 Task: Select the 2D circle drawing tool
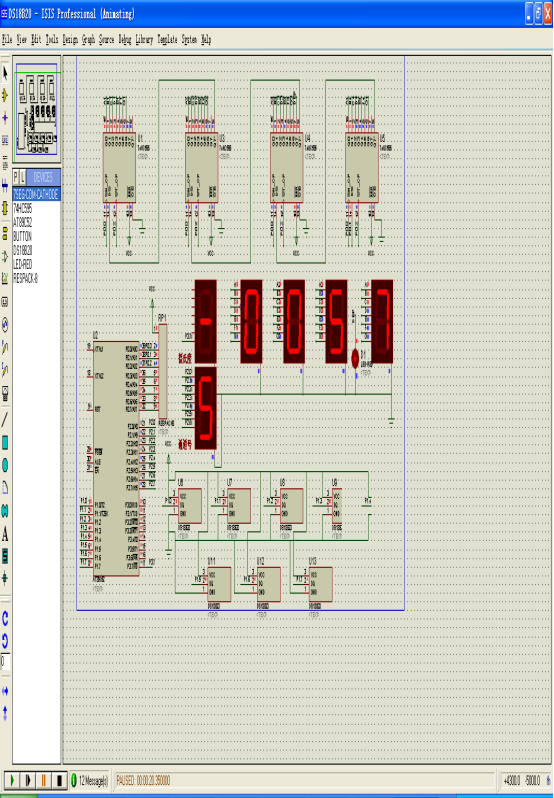click(5, 465)
